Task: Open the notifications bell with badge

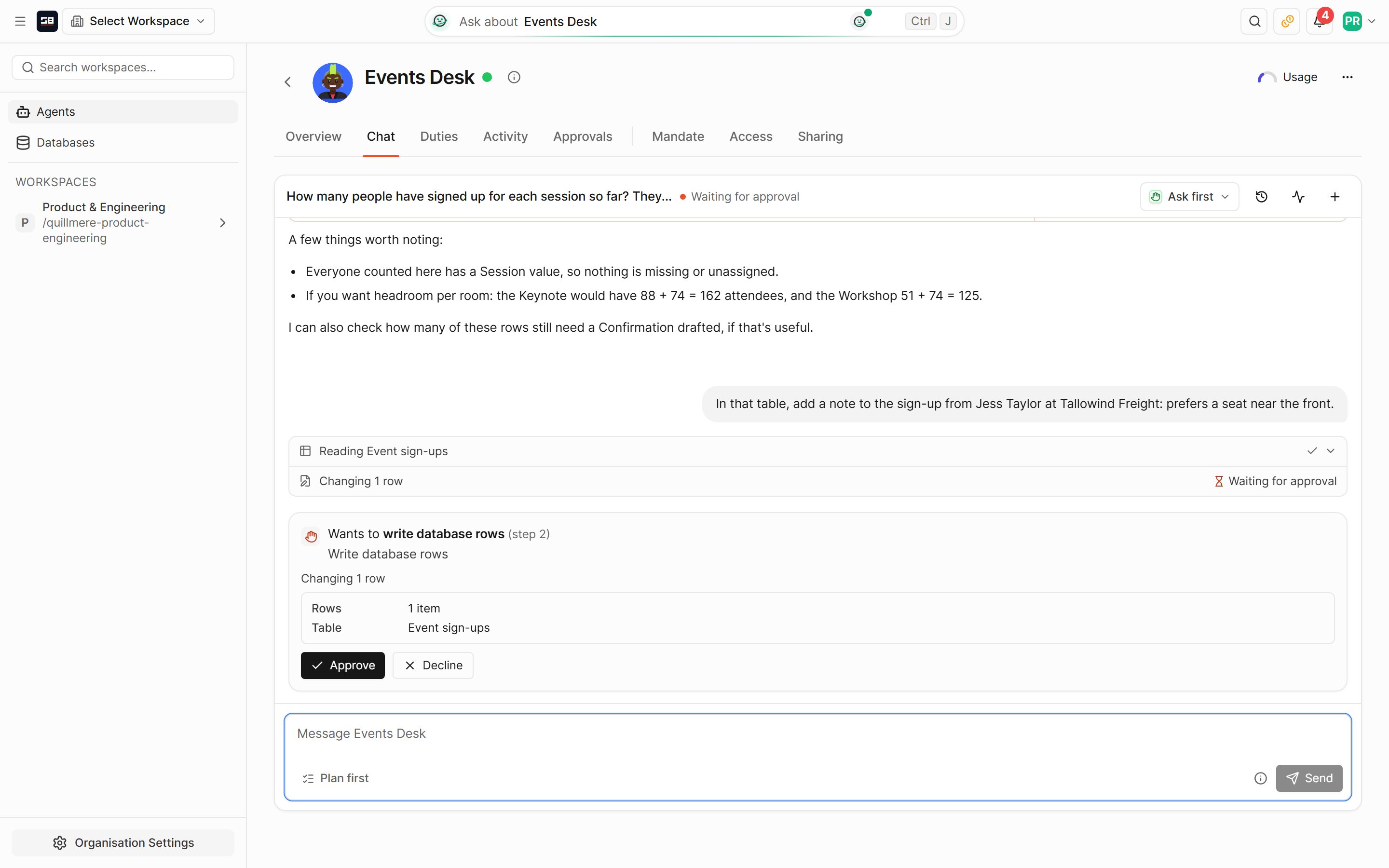Action: point(1319,21)
